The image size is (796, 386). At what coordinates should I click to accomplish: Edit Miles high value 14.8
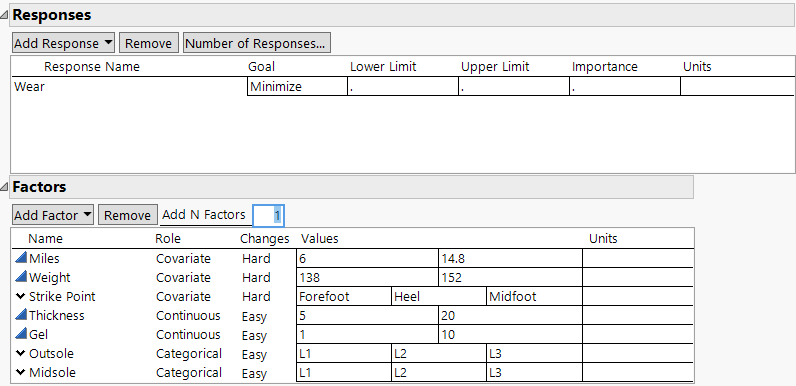510,259
